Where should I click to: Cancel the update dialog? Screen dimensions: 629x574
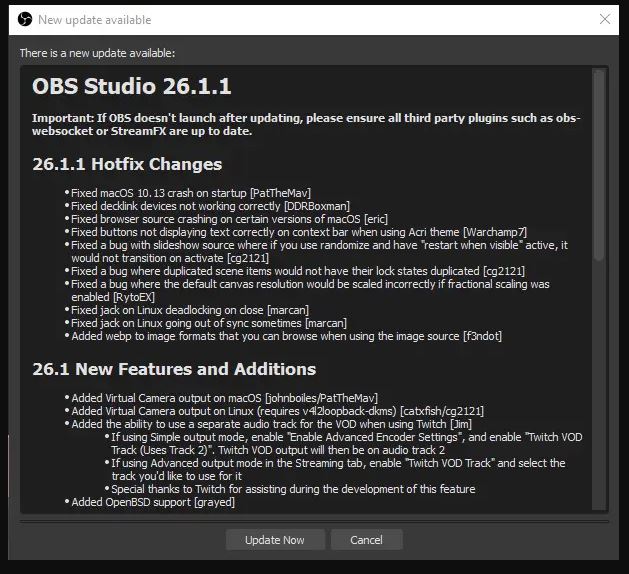tap(366, 540)
